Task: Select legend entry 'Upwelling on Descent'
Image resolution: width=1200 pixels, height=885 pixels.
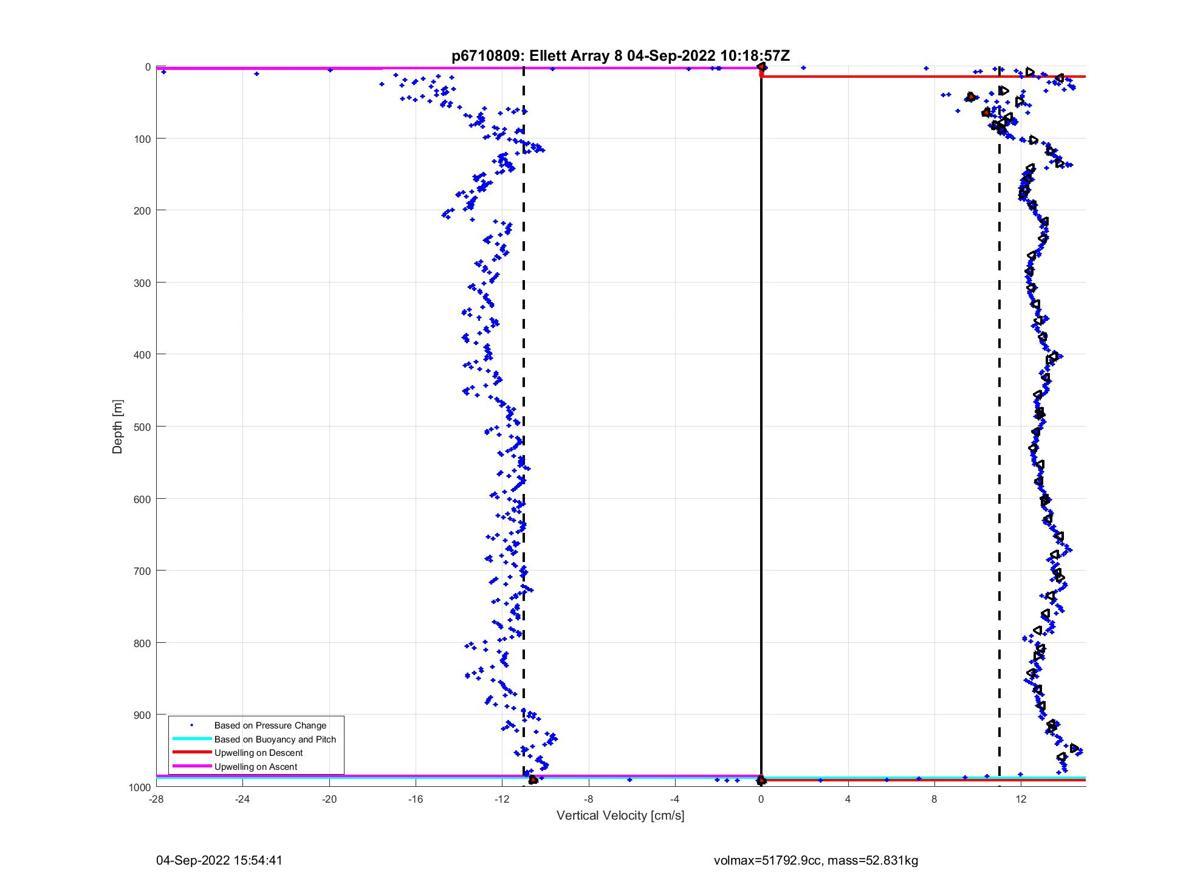Action: [x=258, y=752]
